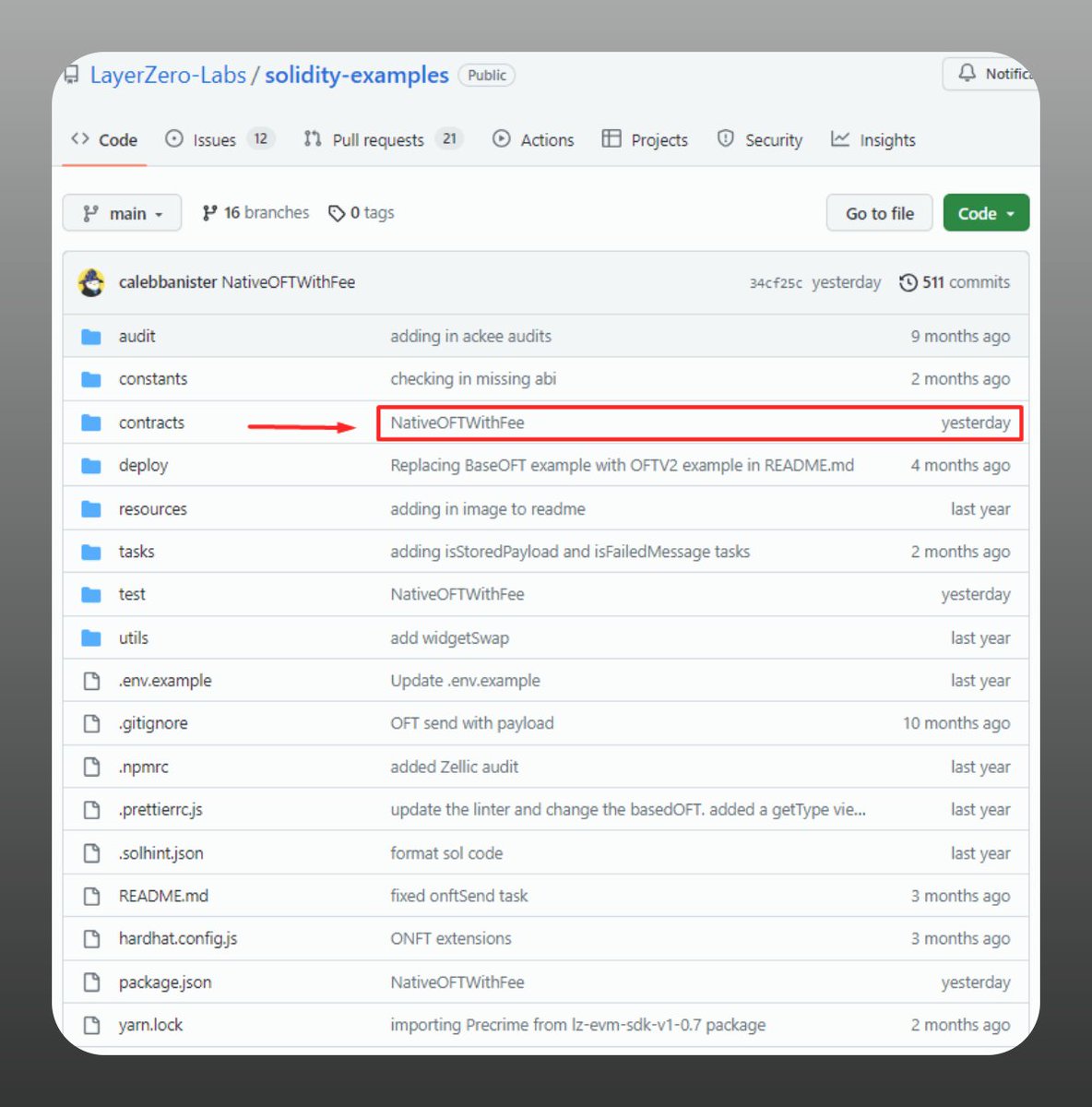Click the hardhat.config.js file icon
Image resolution: width=1092 pixels, height=1107 pixels.
coord(91,939)
